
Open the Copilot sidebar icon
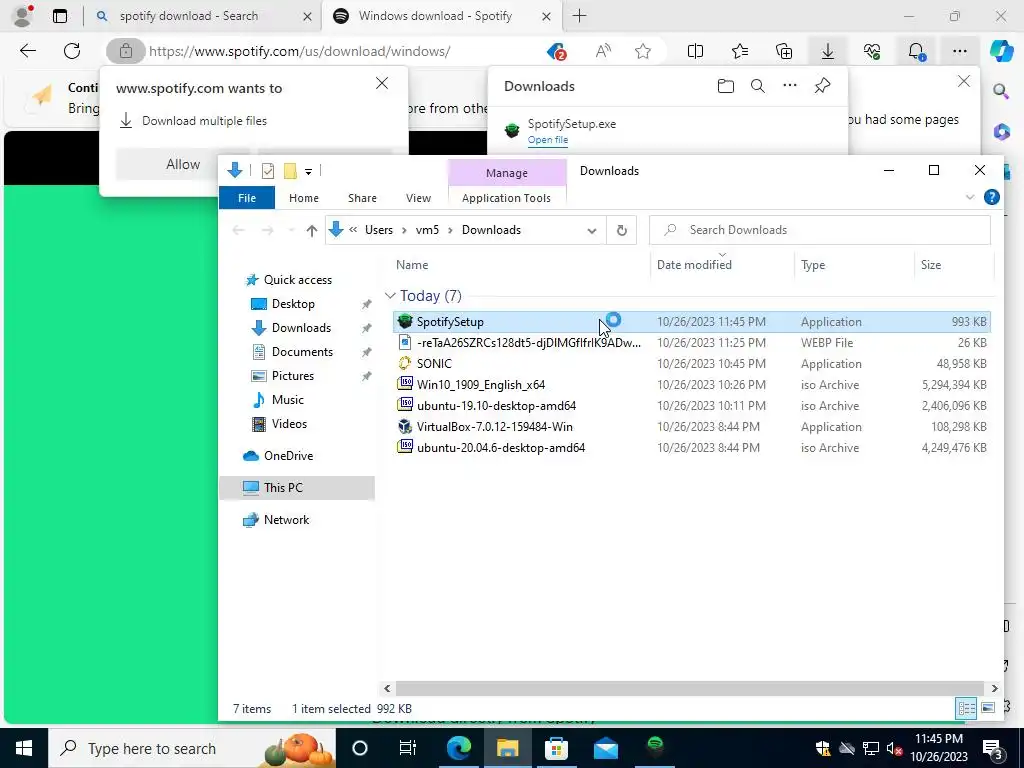click(1001, 51)
